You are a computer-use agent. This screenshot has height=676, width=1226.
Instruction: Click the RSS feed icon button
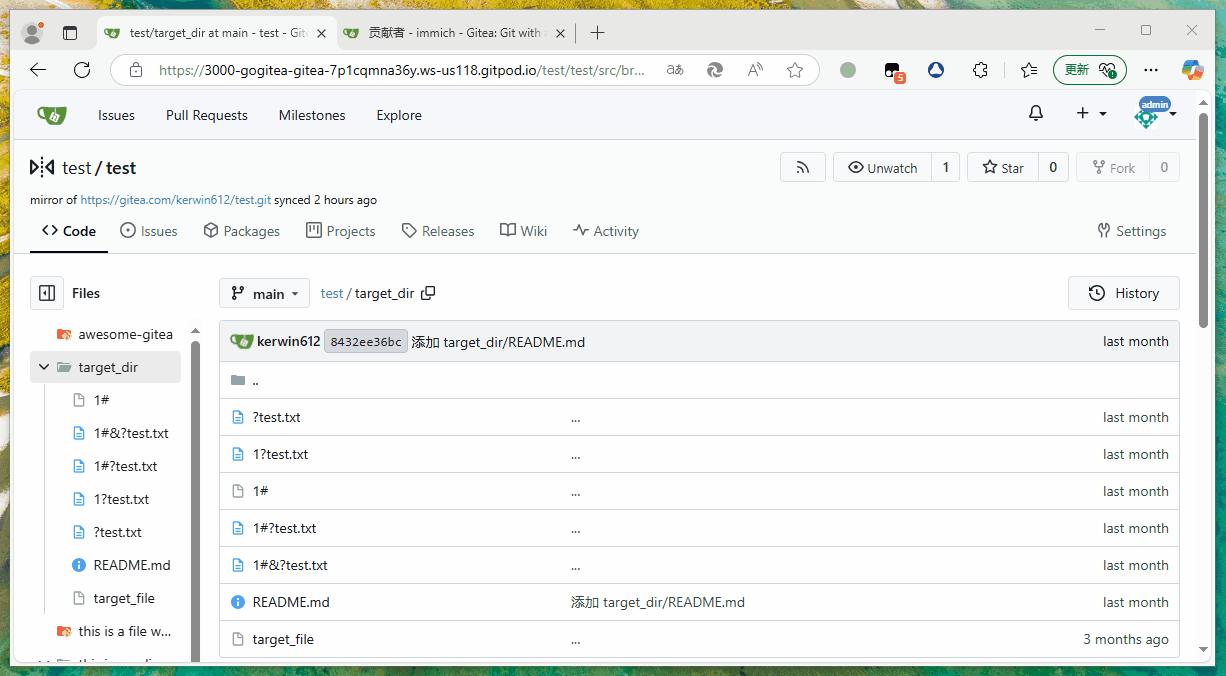pos(802,168)
